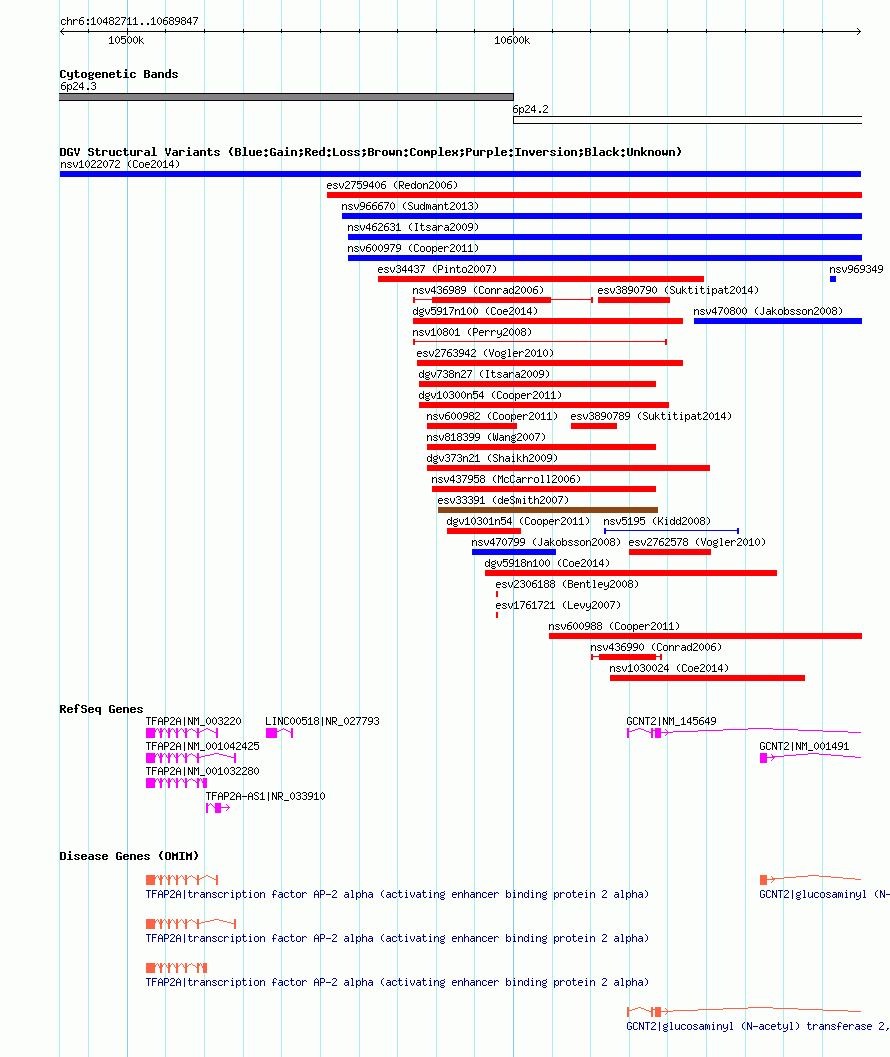Click the LINC00518 magenta gene glyph

[x=279, y=733]
